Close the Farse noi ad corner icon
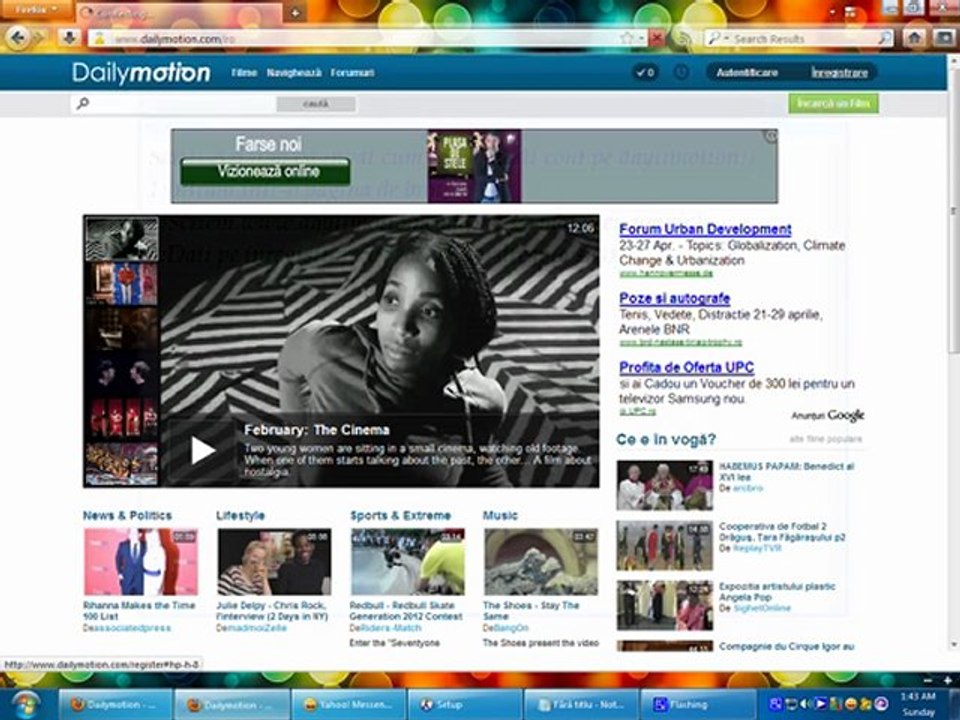Screen dimensions: 960x720 coord(771,137)
